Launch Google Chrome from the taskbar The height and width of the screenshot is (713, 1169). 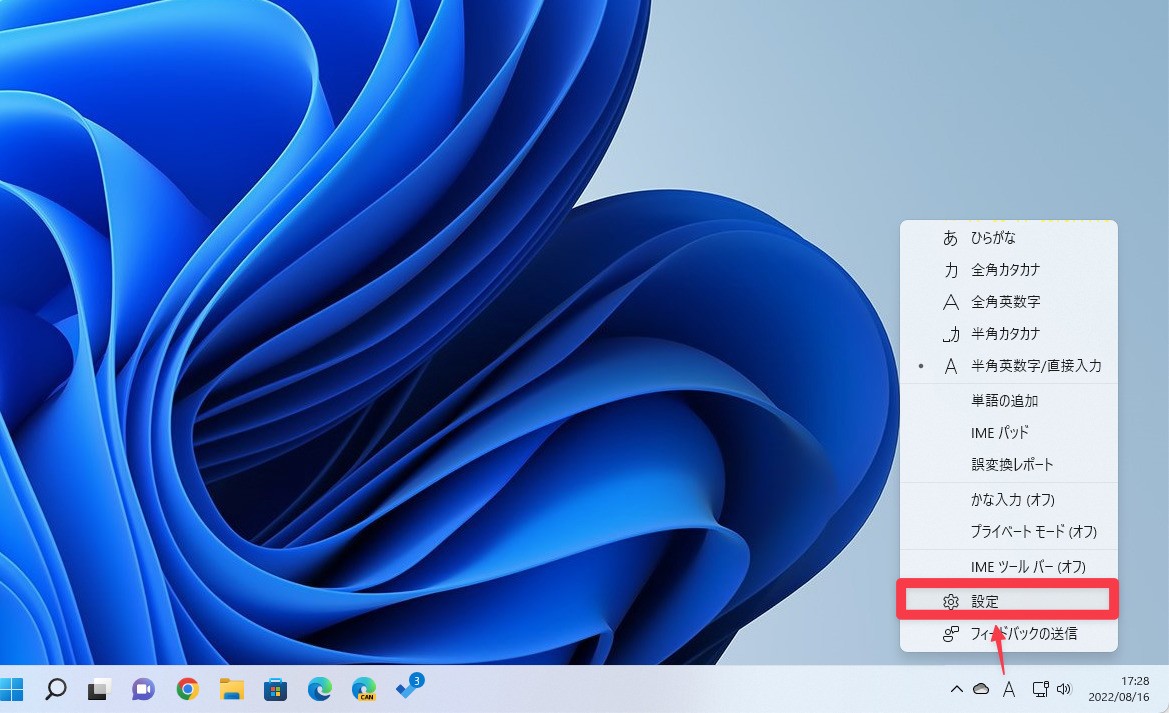click(x=190, y=689)
